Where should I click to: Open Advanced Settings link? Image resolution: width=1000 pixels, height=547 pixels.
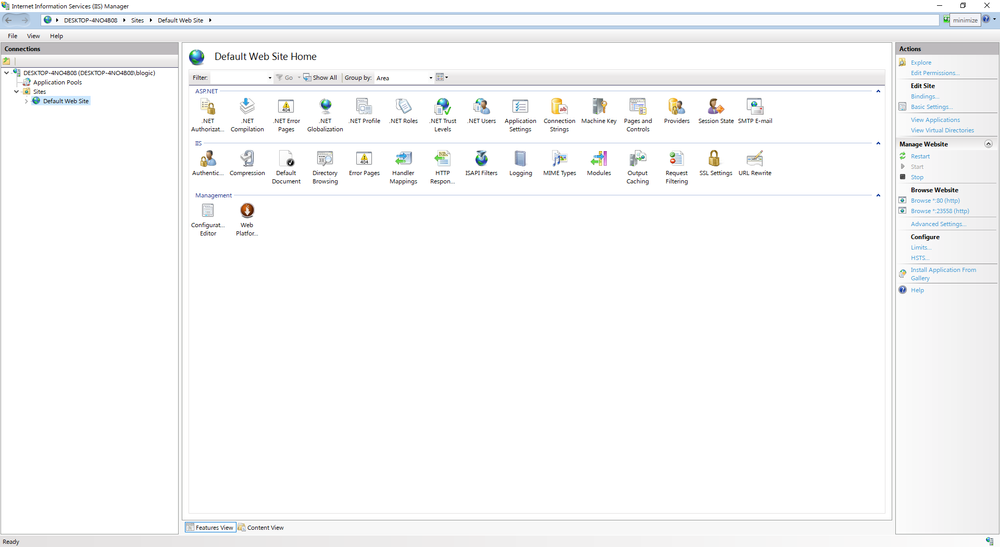click(938, 224)
